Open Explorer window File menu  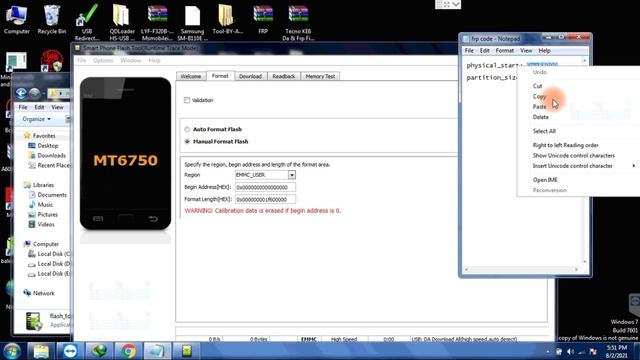(x=23, y=107)
